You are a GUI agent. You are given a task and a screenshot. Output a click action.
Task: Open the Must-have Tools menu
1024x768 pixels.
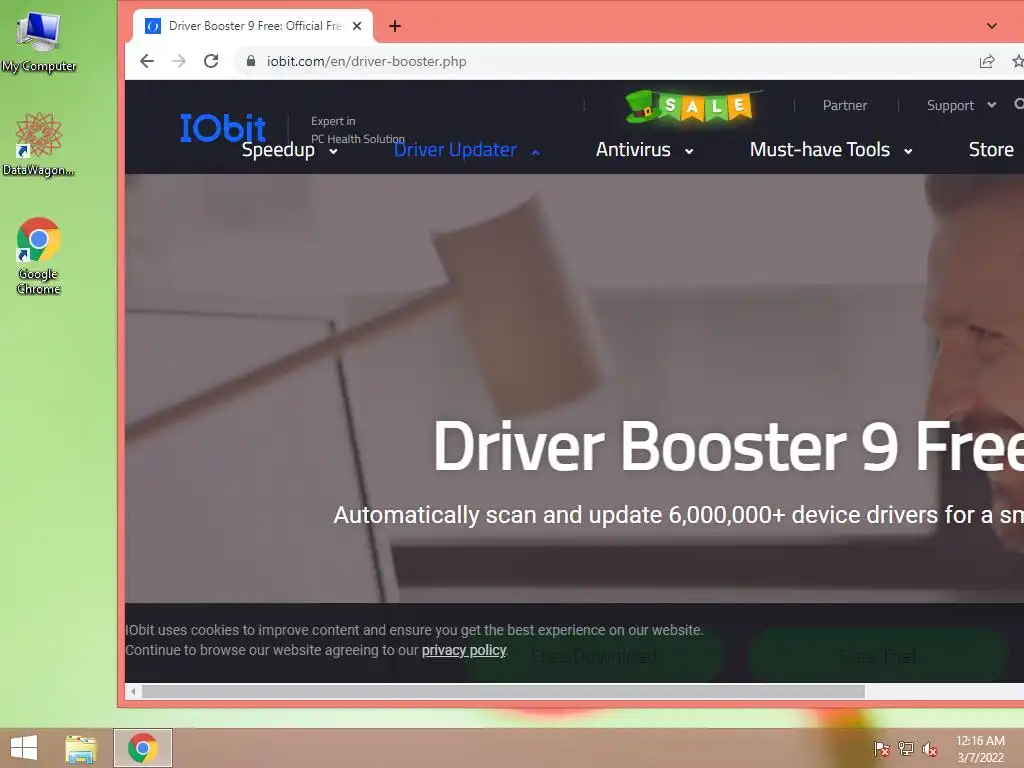point(820,150)
